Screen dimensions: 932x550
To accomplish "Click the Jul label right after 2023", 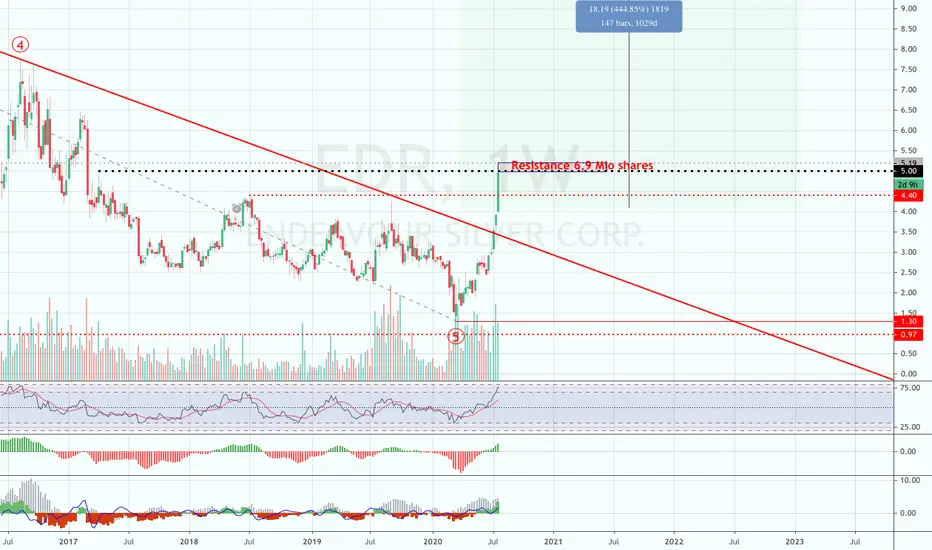I will 855,542.
